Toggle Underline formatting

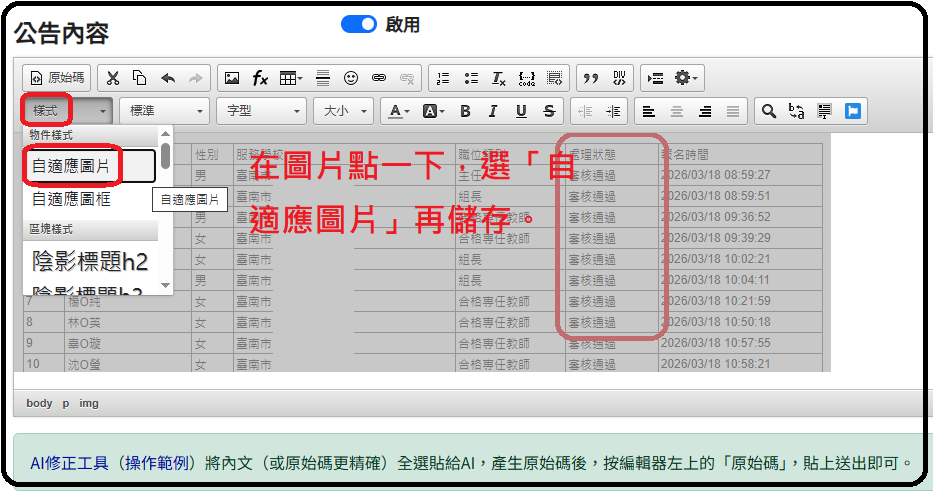pos(521,111)
